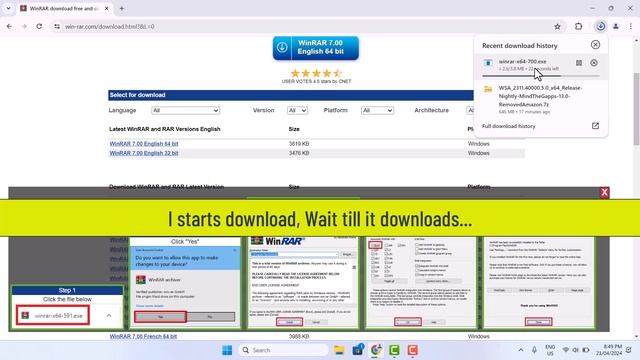The image size is (640, 360).
Task: Open the site information icon in address bar
Action: pyautogui.click(x=57, y=27)
